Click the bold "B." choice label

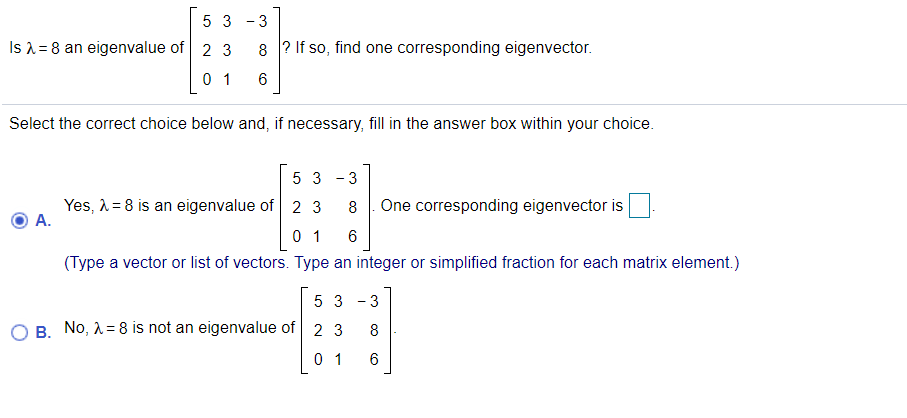click(x=42, y=333)
